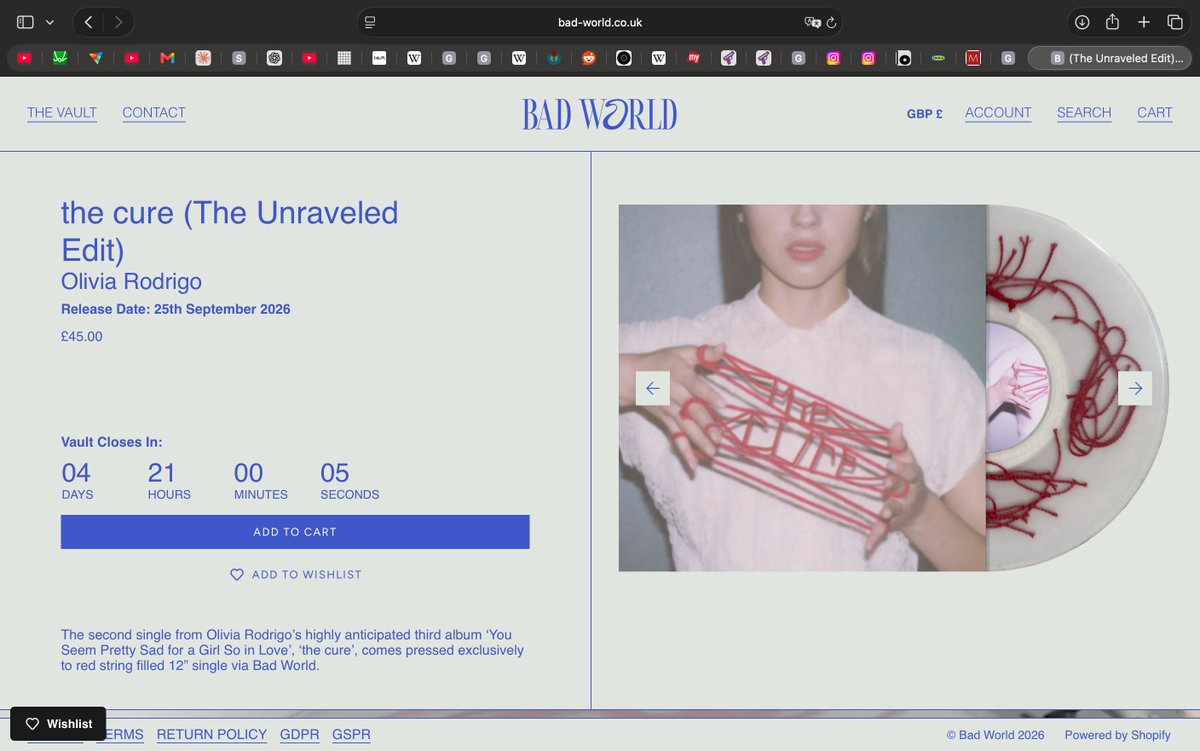This screenshot has width=1200, height=751.
Task: Click the '04 DAYS' countdown value
Action: [77, 481]
